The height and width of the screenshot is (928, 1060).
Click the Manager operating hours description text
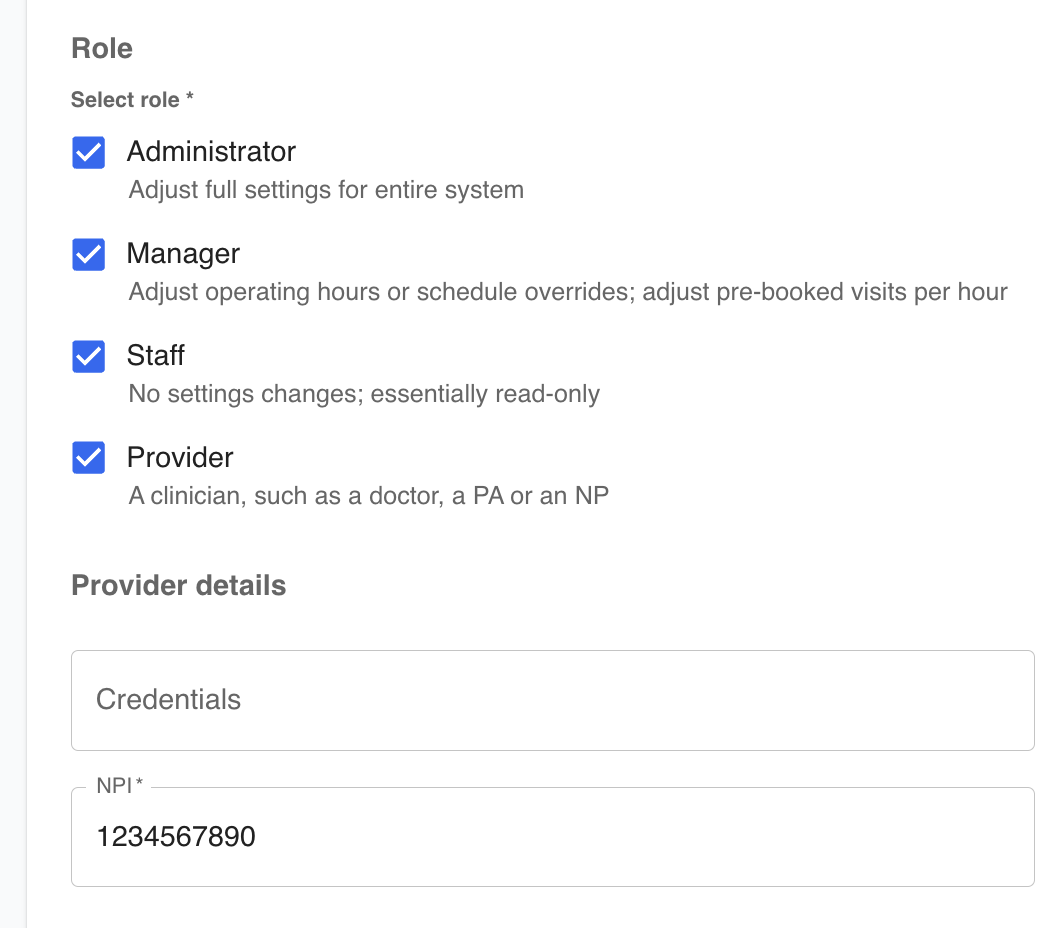568,292
